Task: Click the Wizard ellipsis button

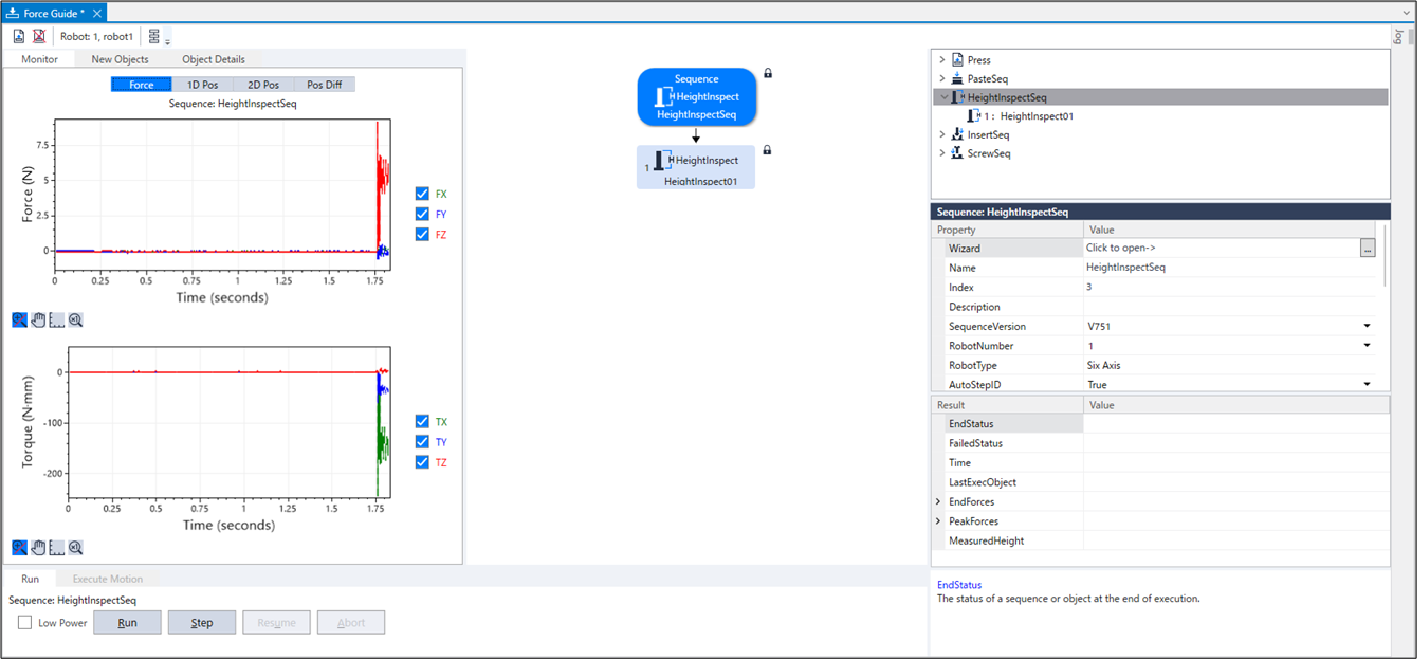Action: tap(1367, 248)
